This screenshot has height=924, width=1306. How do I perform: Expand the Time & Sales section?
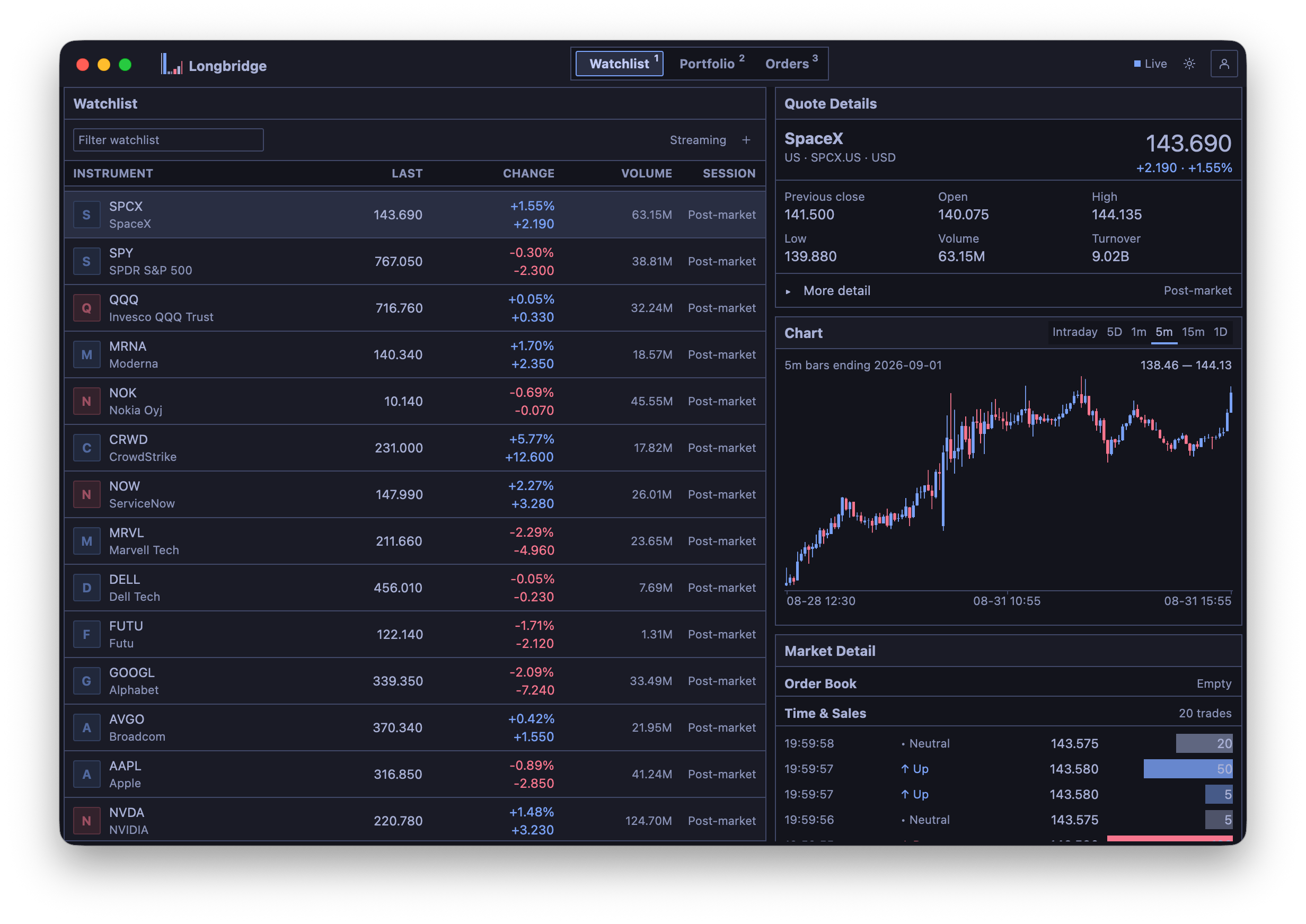click(x=1007, y=713)
